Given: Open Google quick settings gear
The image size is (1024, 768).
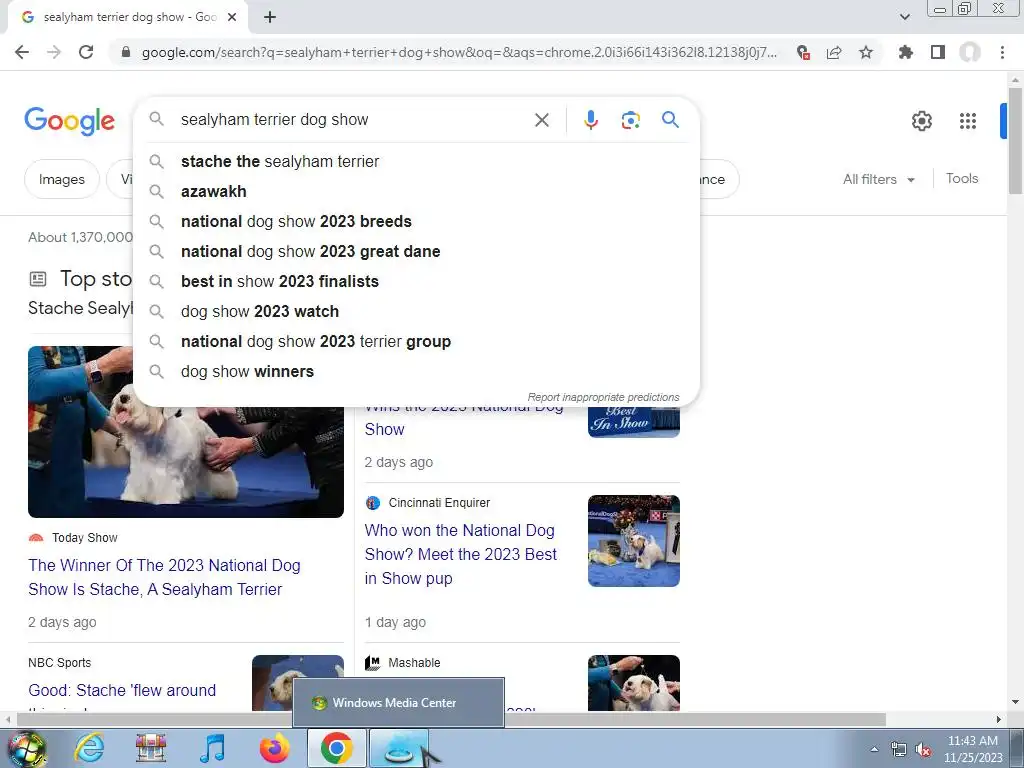Looking at the screenshot, I should pyautogui.click(x=921, y=121).
